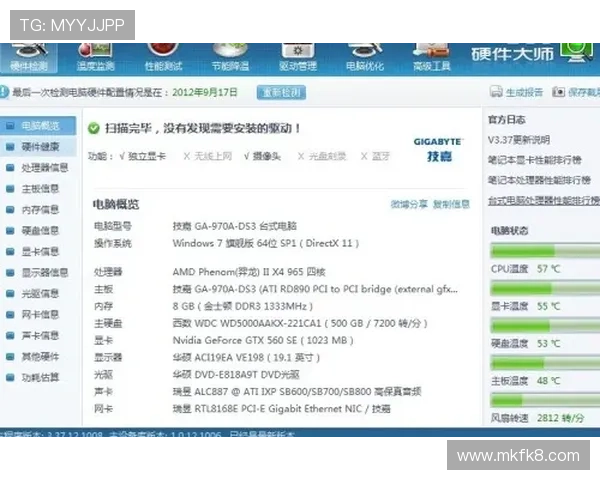
Task: Open the 高级工具 advanced tools icon
Action: pos(432,57)
